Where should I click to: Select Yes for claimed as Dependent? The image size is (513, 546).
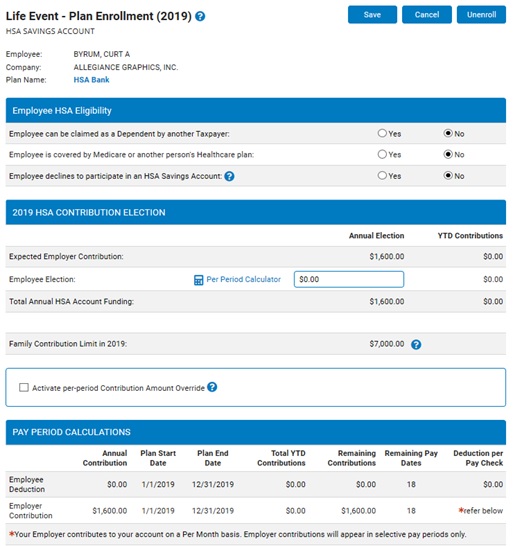pos(382,133)
